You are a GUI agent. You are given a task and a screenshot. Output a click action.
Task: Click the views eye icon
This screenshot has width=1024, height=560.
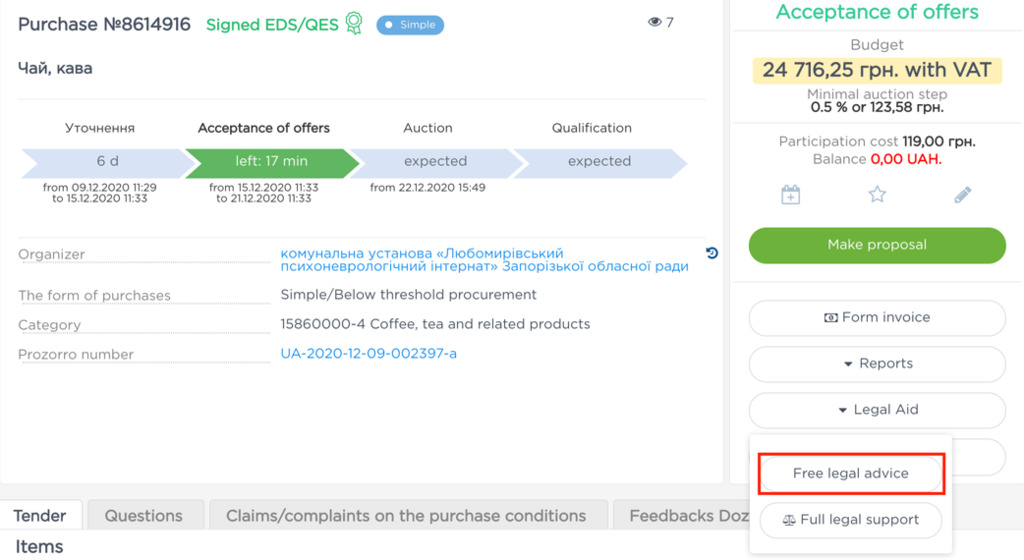click(x=655, y=22)
